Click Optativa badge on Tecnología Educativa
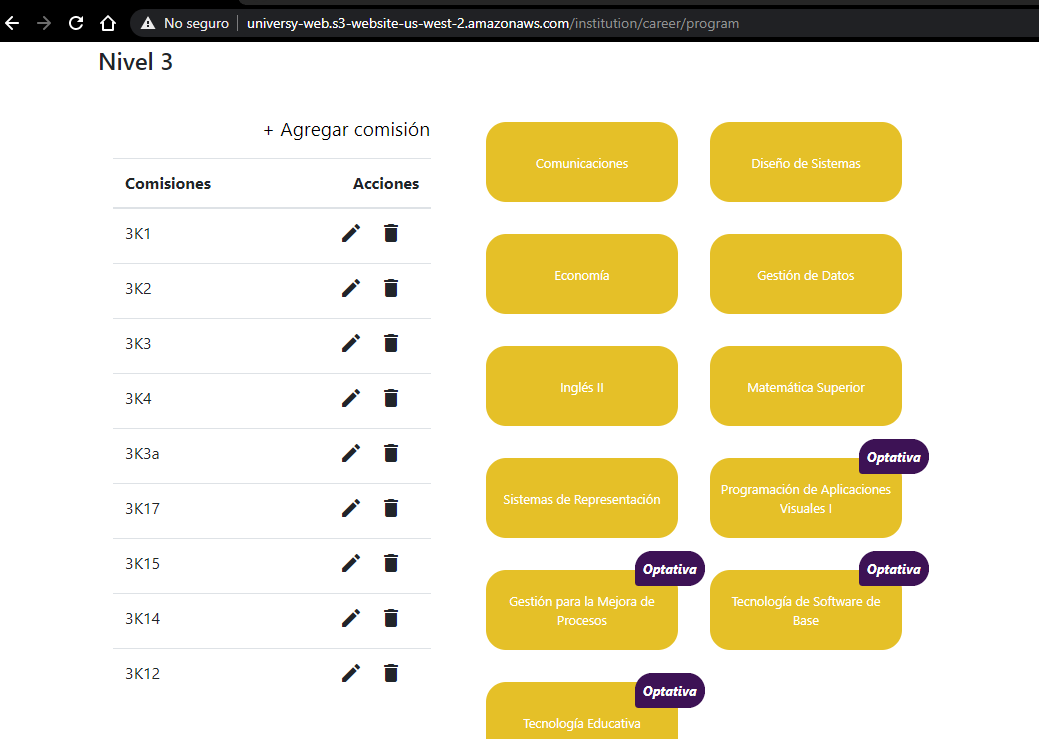Image resolution: width=1039 pixels, height=739 pixels. pyautogui.click(x=670, y=691)
